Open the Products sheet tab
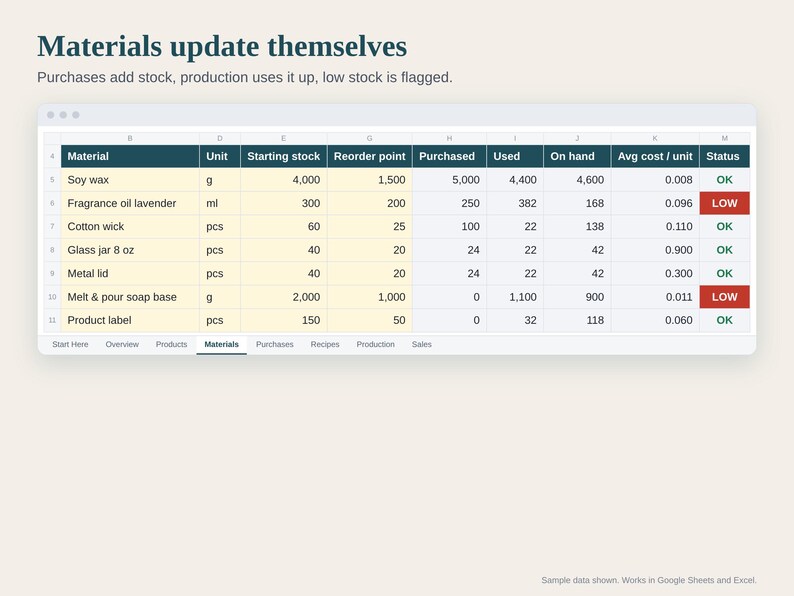Screen dimensions: 794x596 (171, 344)
